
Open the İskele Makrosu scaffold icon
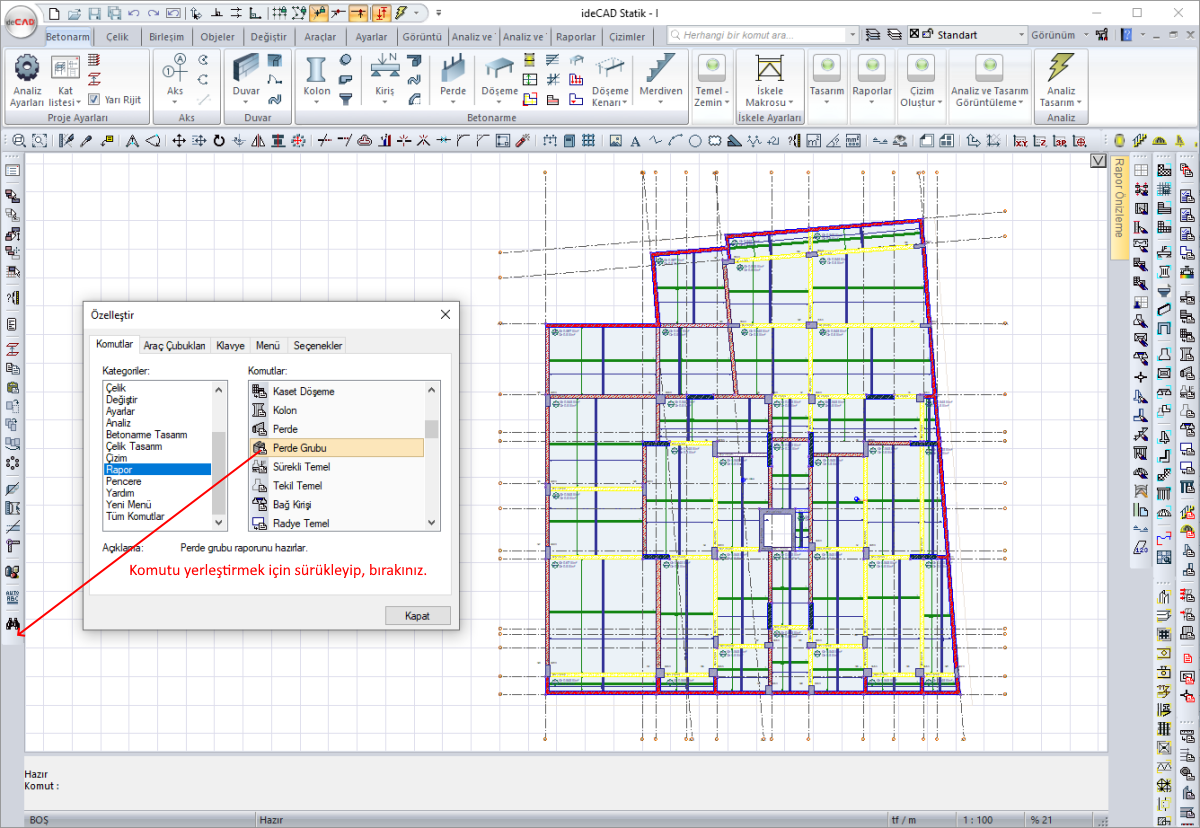[769, 70]
